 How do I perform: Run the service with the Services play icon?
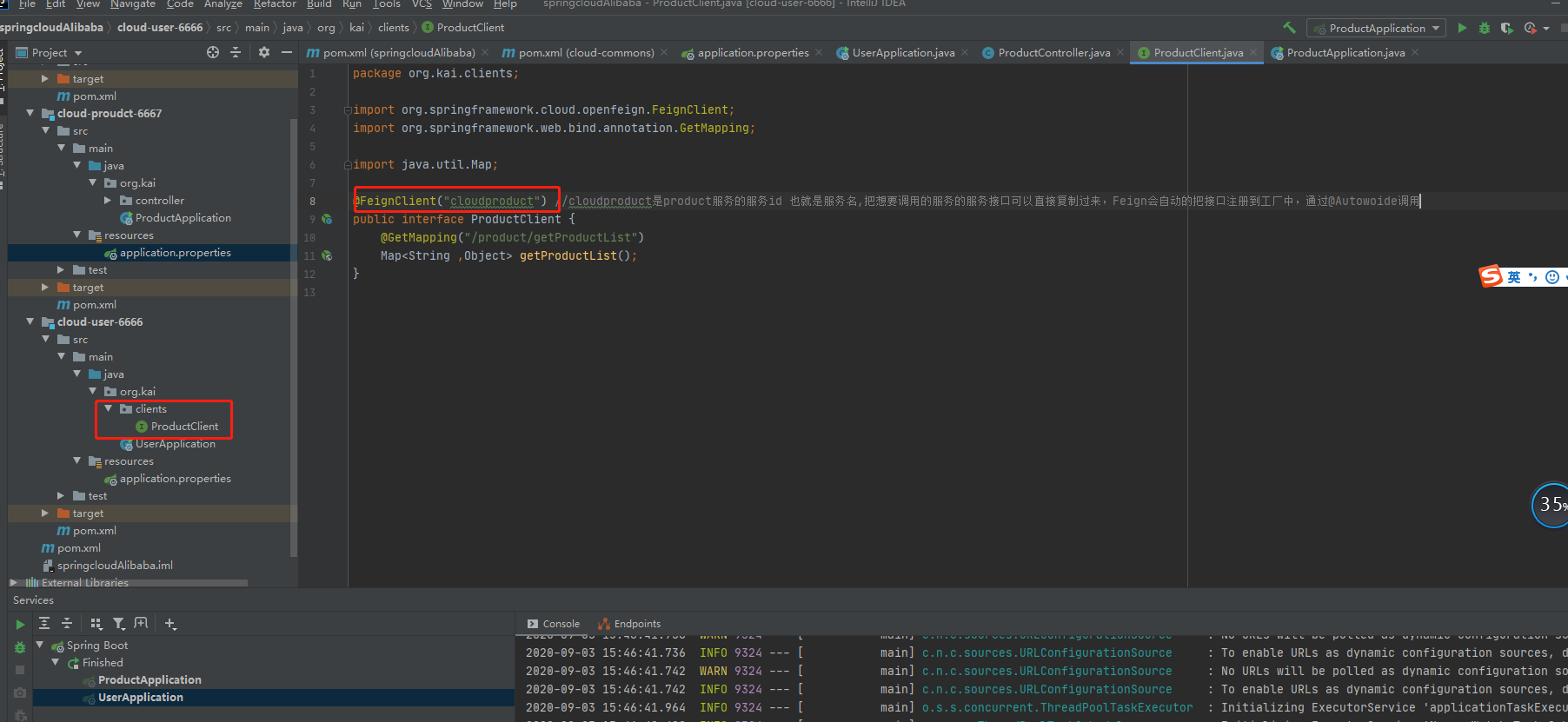pyautogui.click(x=20, y=624)
